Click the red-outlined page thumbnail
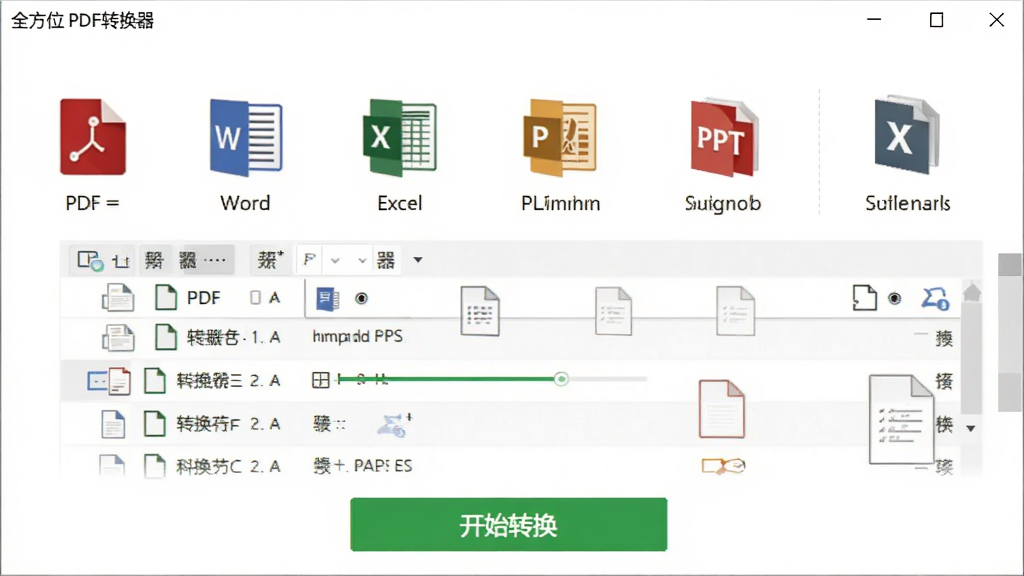The width and height of the screenshot is (1024, 576). pyautogui.click(x=722, y=409)
